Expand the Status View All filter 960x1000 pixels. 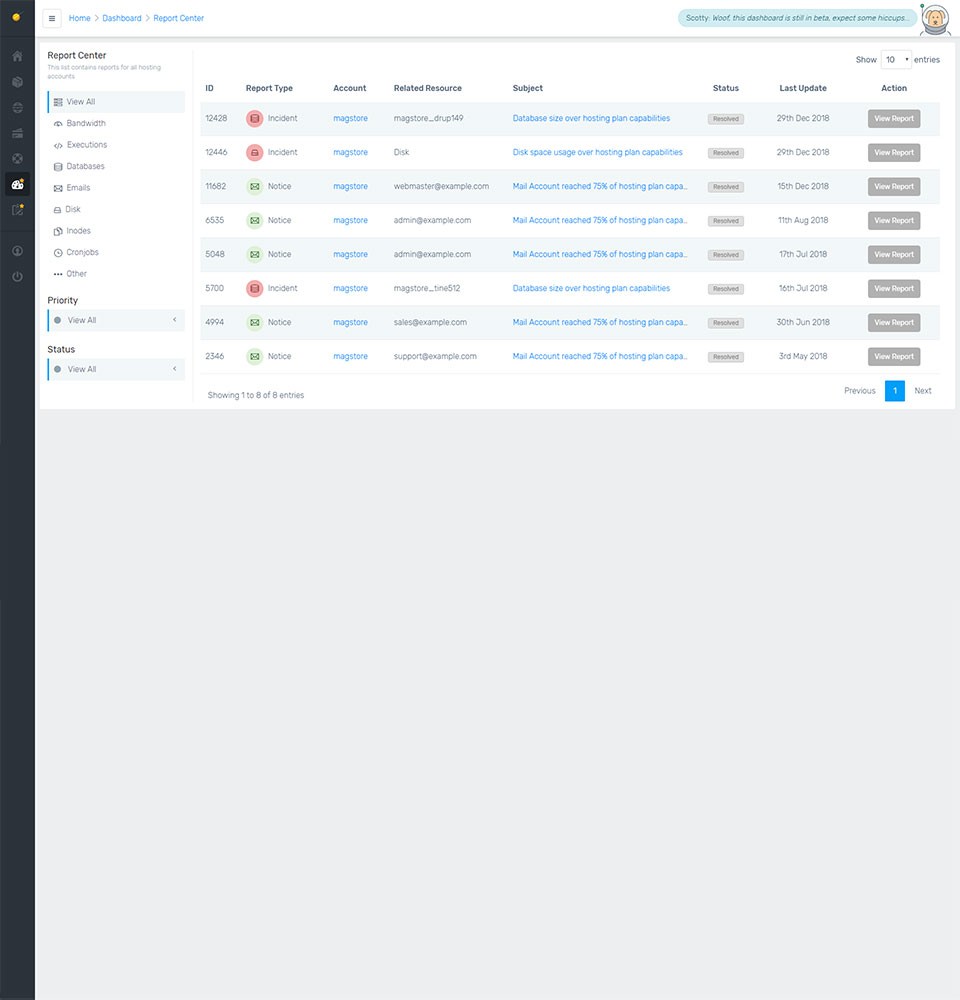pos(115,369)
